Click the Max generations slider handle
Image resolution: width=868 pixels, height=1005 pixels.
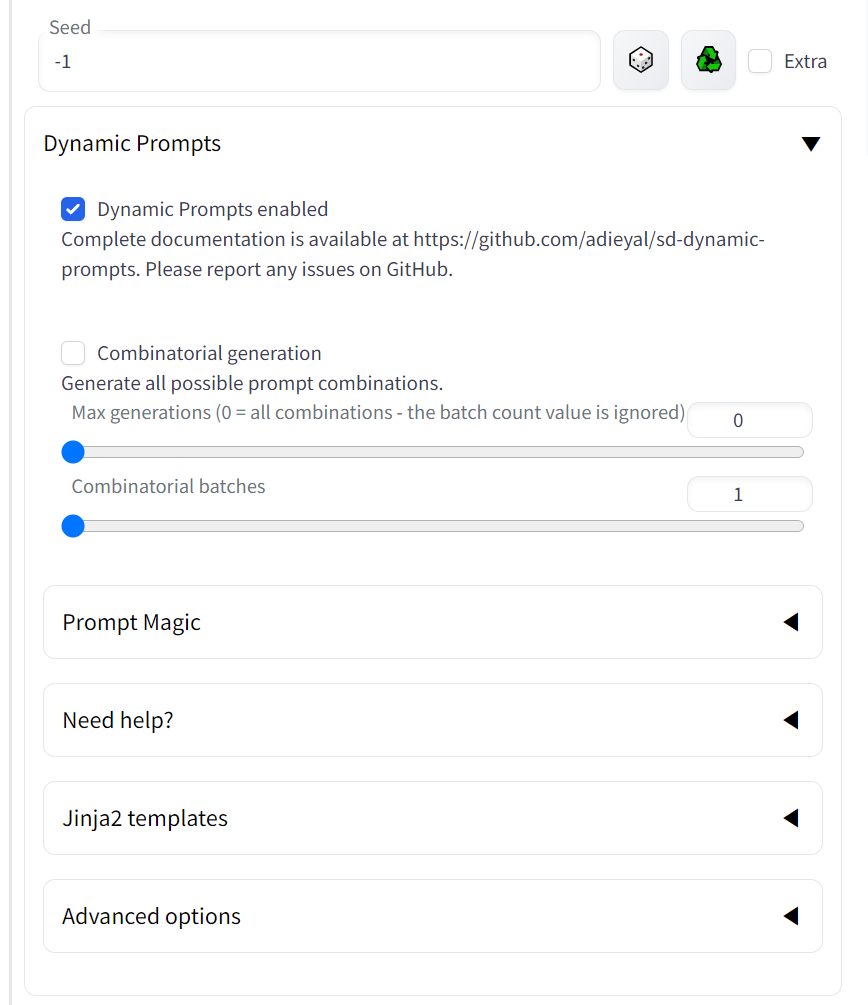(73, 452)
